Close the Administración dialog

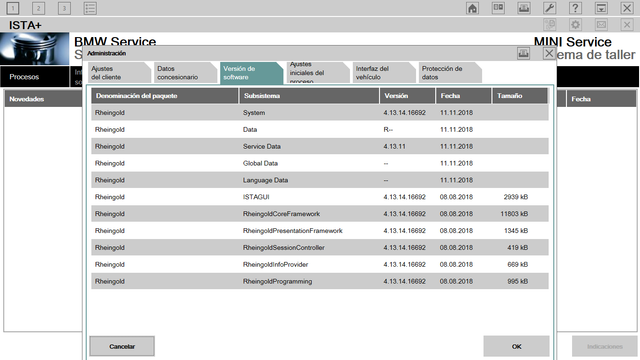tap(549, 53)
